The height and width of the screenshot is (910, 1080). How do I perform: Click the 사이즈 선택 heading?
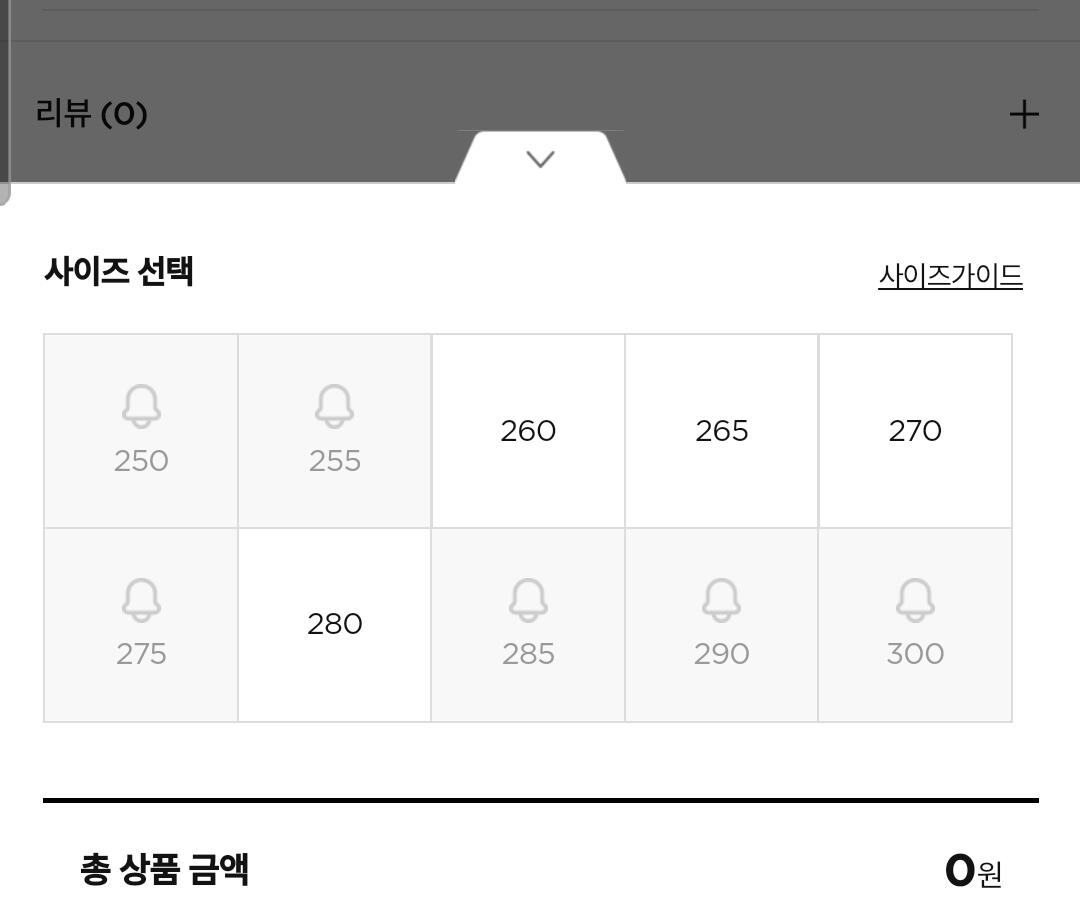tap(119, 271)
